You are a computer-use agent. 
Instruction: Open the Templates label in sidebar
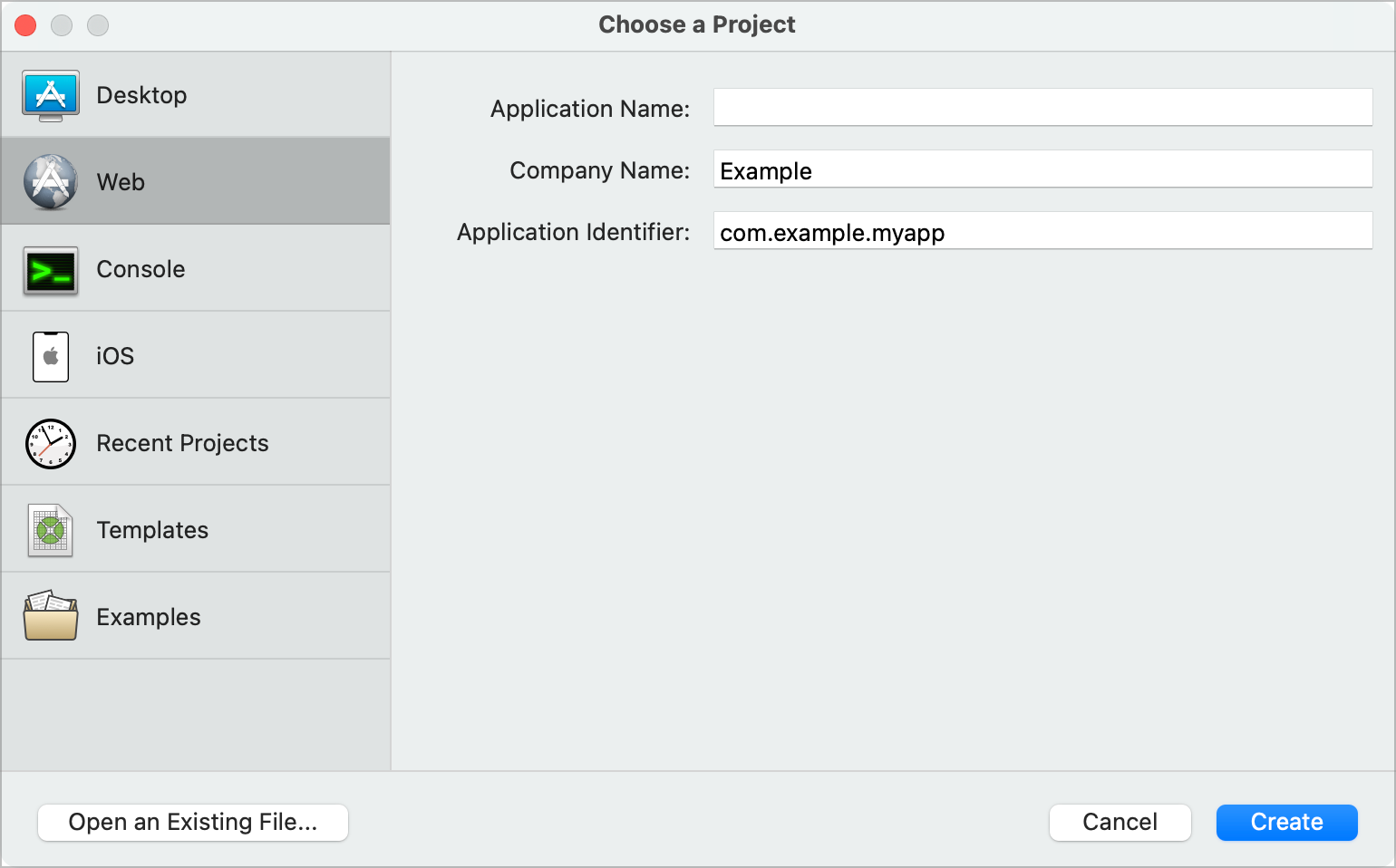[x=152, y=530]
